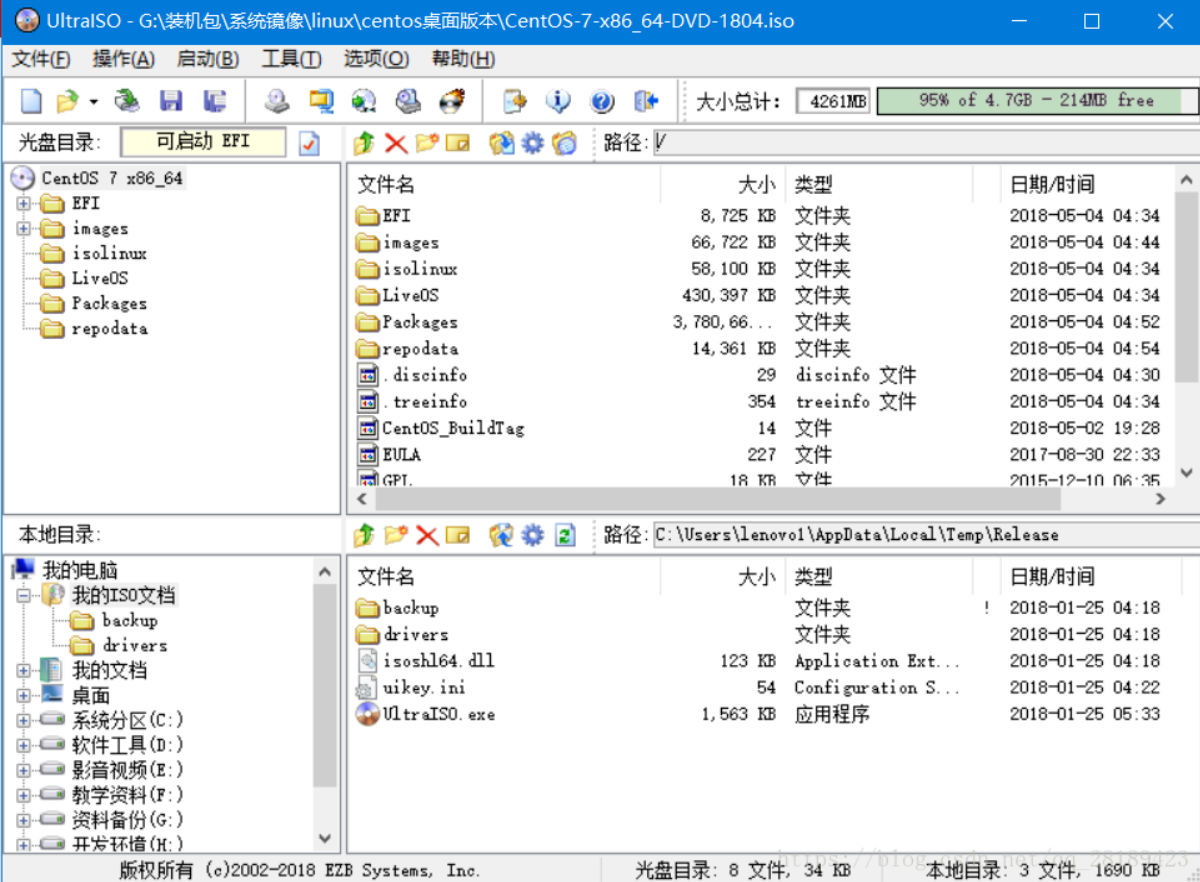Screen dimensions: 1200x882
Task: Click the Open file folder icon
Action: click(67, 101)
